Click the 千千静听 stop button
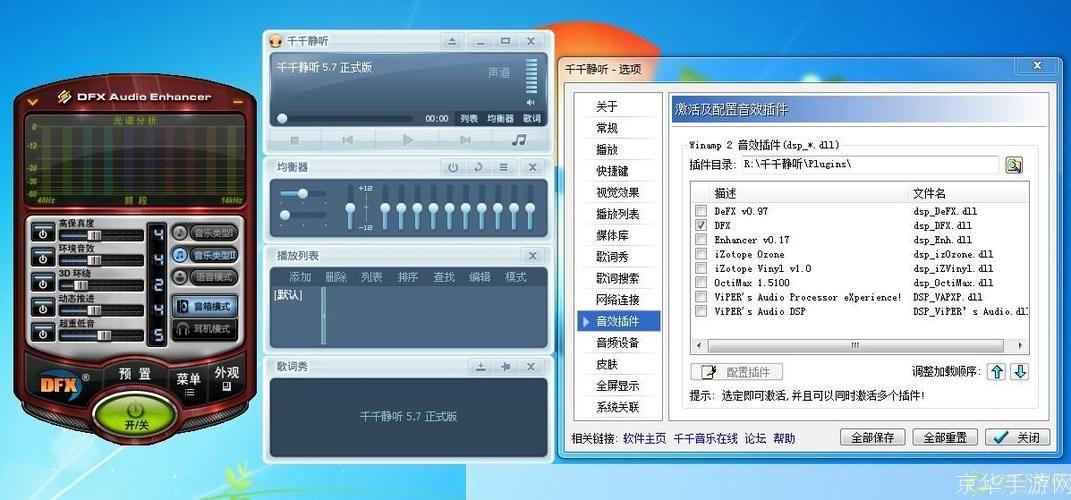This screenshot has width=1071, height=500. [295, 140]
